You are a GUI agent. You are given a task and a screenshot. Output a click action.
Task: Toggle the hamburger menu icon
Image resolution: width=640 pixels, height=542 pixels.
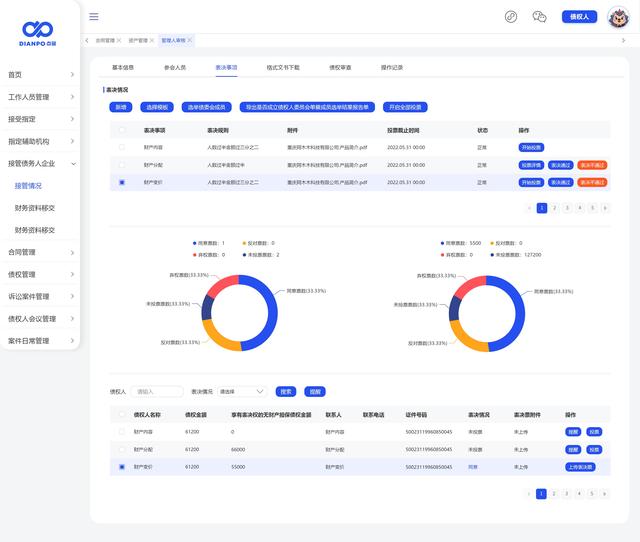94,17
